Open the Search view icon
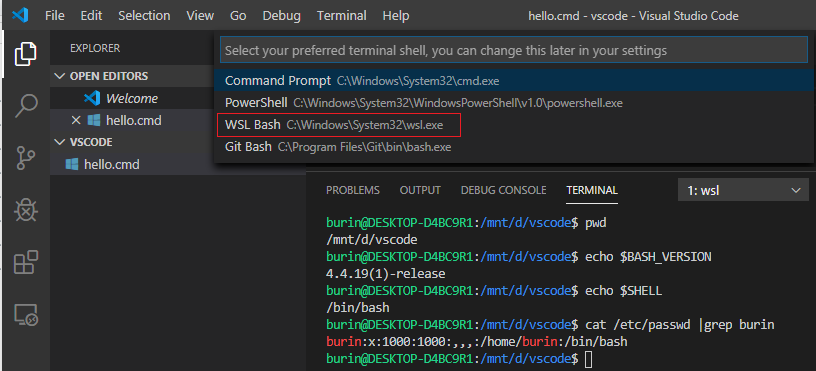816x371 pixels. (x=26, y=106)
